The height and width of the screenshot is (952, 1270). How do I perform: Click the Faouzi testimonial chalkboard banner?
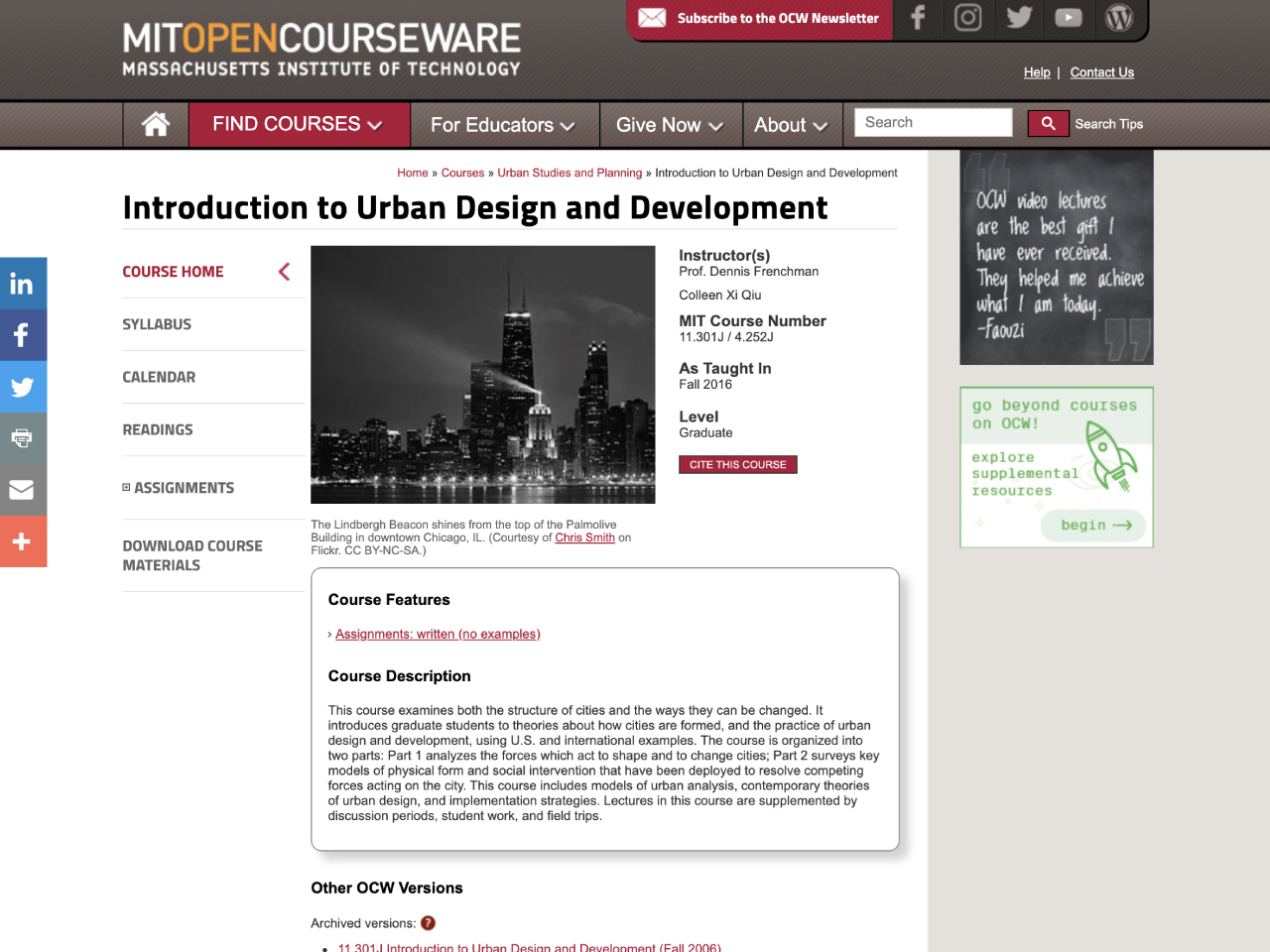click(1057, 258)
